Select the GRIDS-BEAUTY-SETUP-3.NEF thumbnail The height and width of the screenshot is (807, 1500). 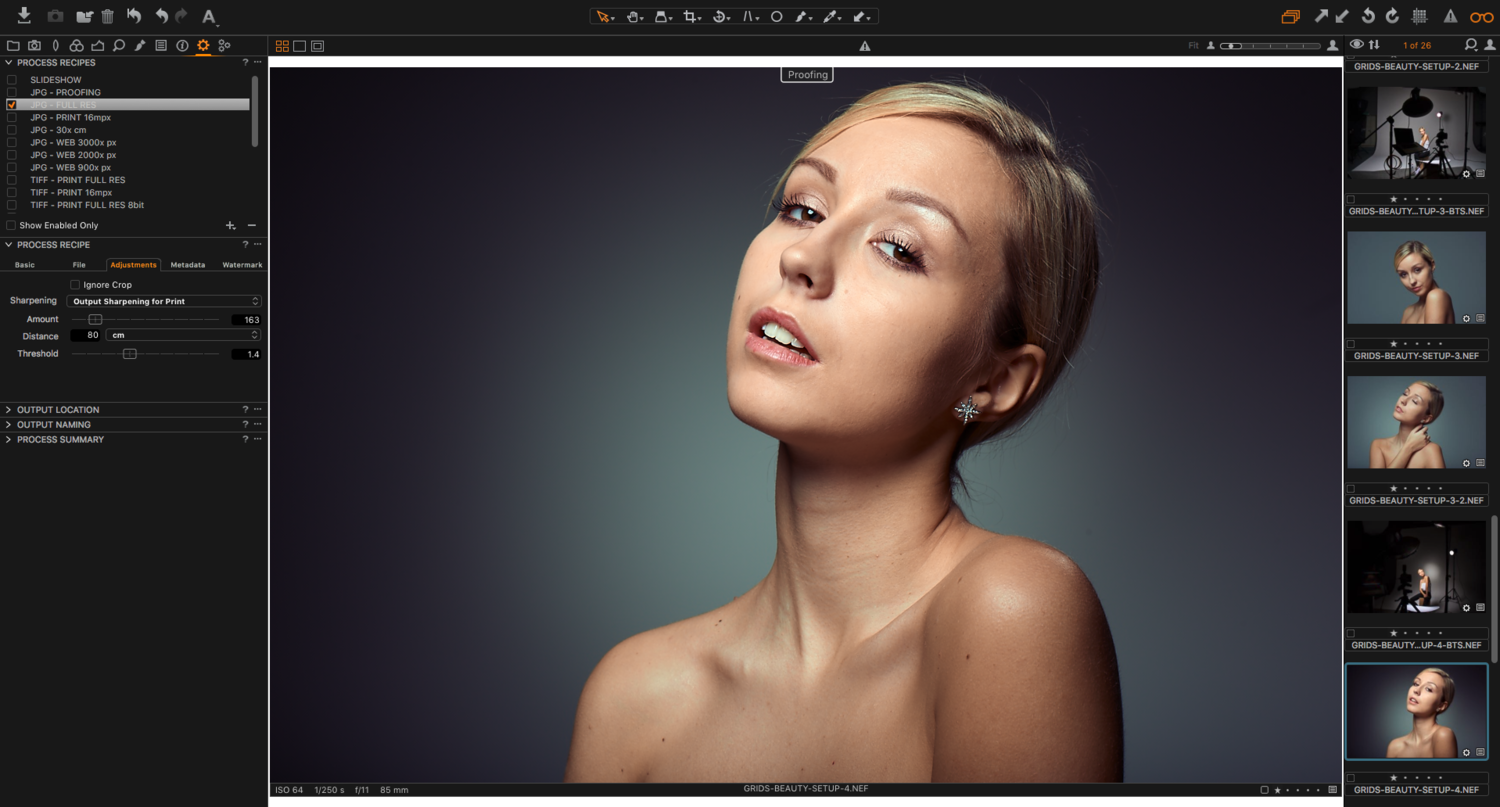(x=1416, y=277)
